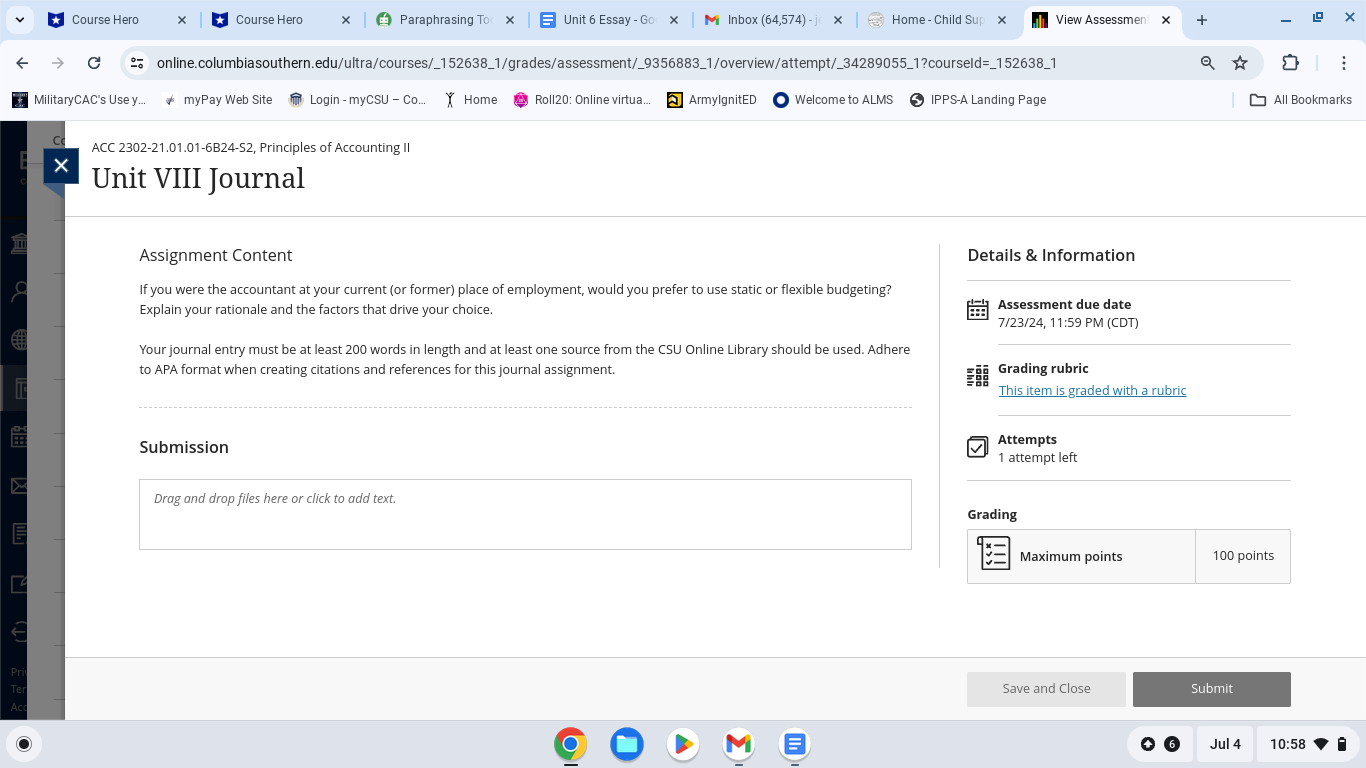Reload the current page
This screenshot has height=768, width=1366.
click(x=94, y=63)
